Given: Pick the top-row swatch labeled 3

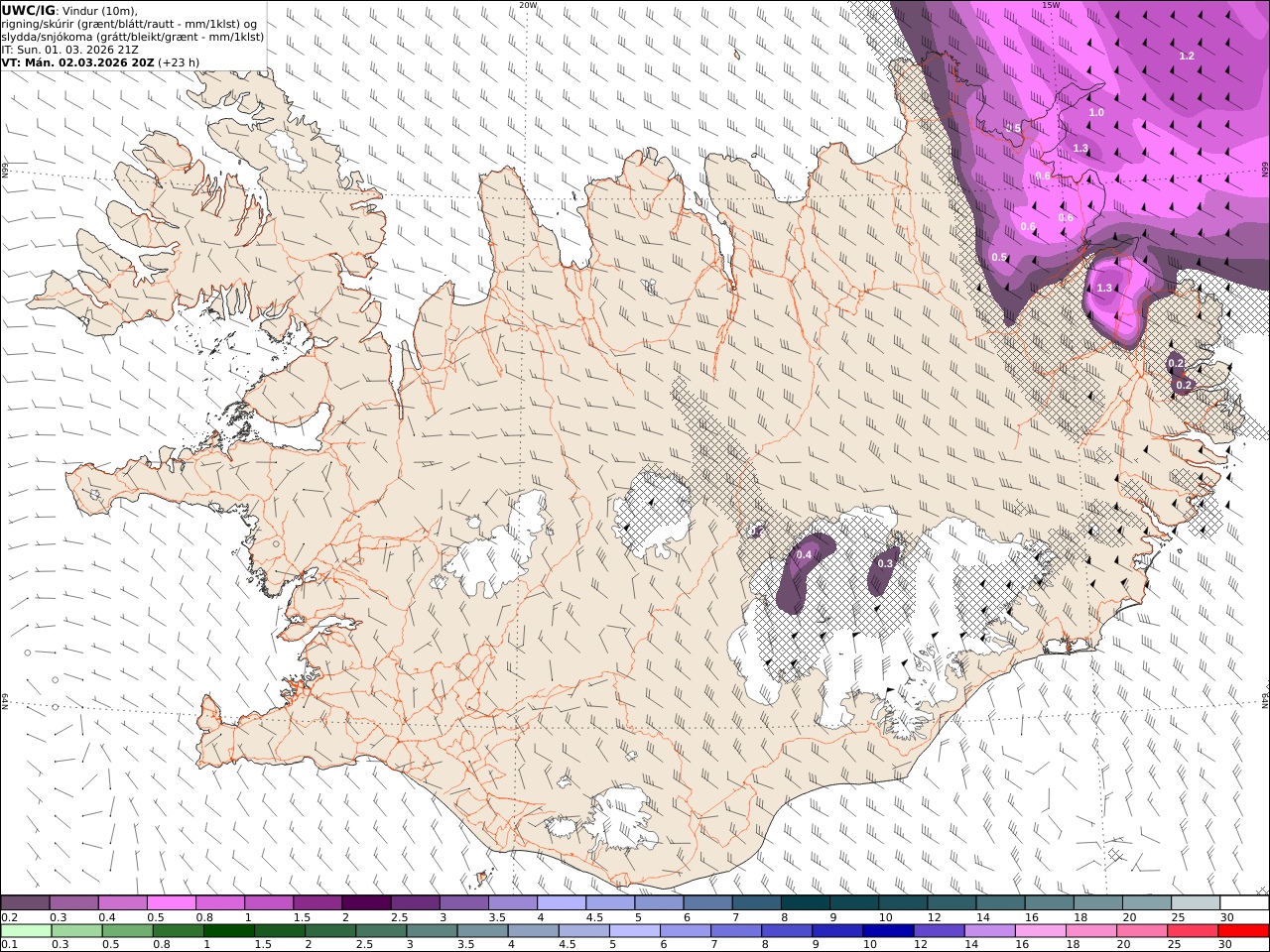Looking at the screenshot, I should pos(462,903).
